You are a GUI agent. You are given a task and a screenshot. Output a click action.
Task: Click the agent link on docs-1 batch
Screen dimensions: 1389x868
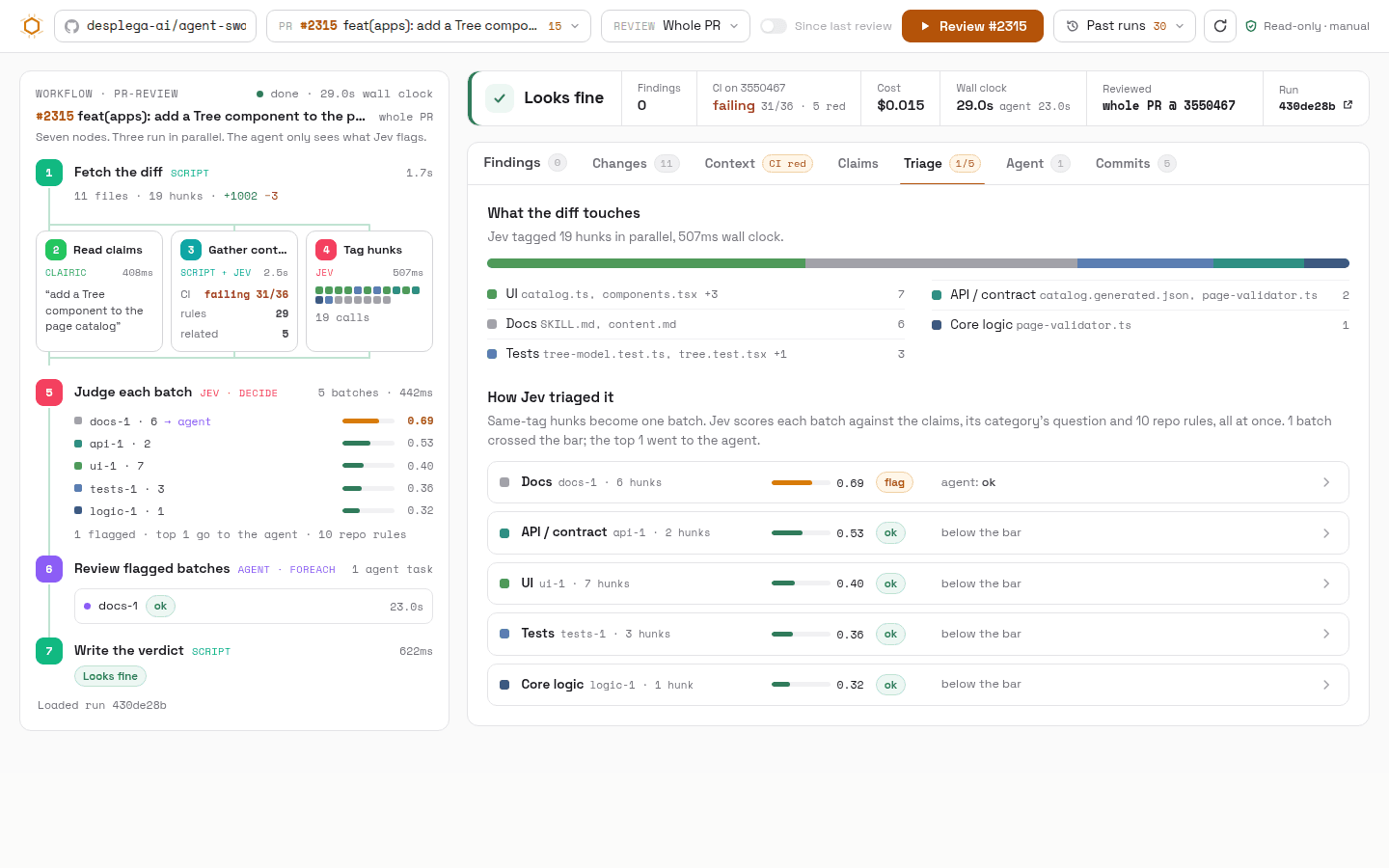[x=194, y=421]
